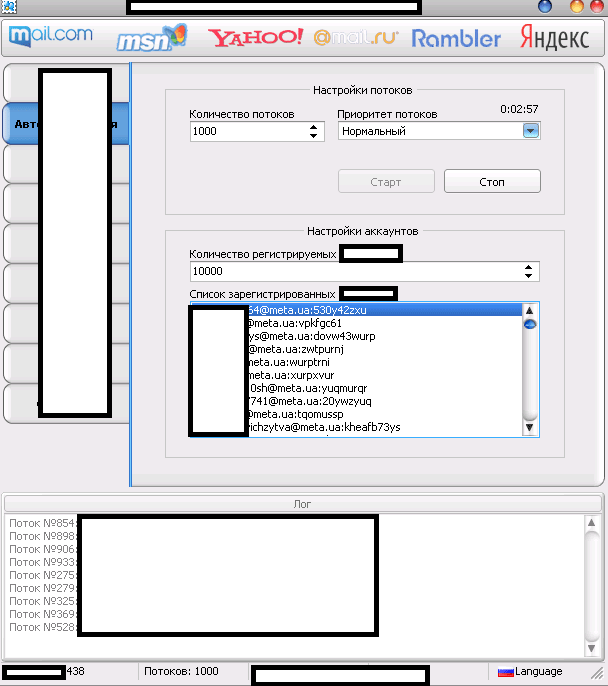Image resolution: width=608 pixels, height=686 pixels.
Task: Click log scrollbar down arrow
Action: coord(591,648)
